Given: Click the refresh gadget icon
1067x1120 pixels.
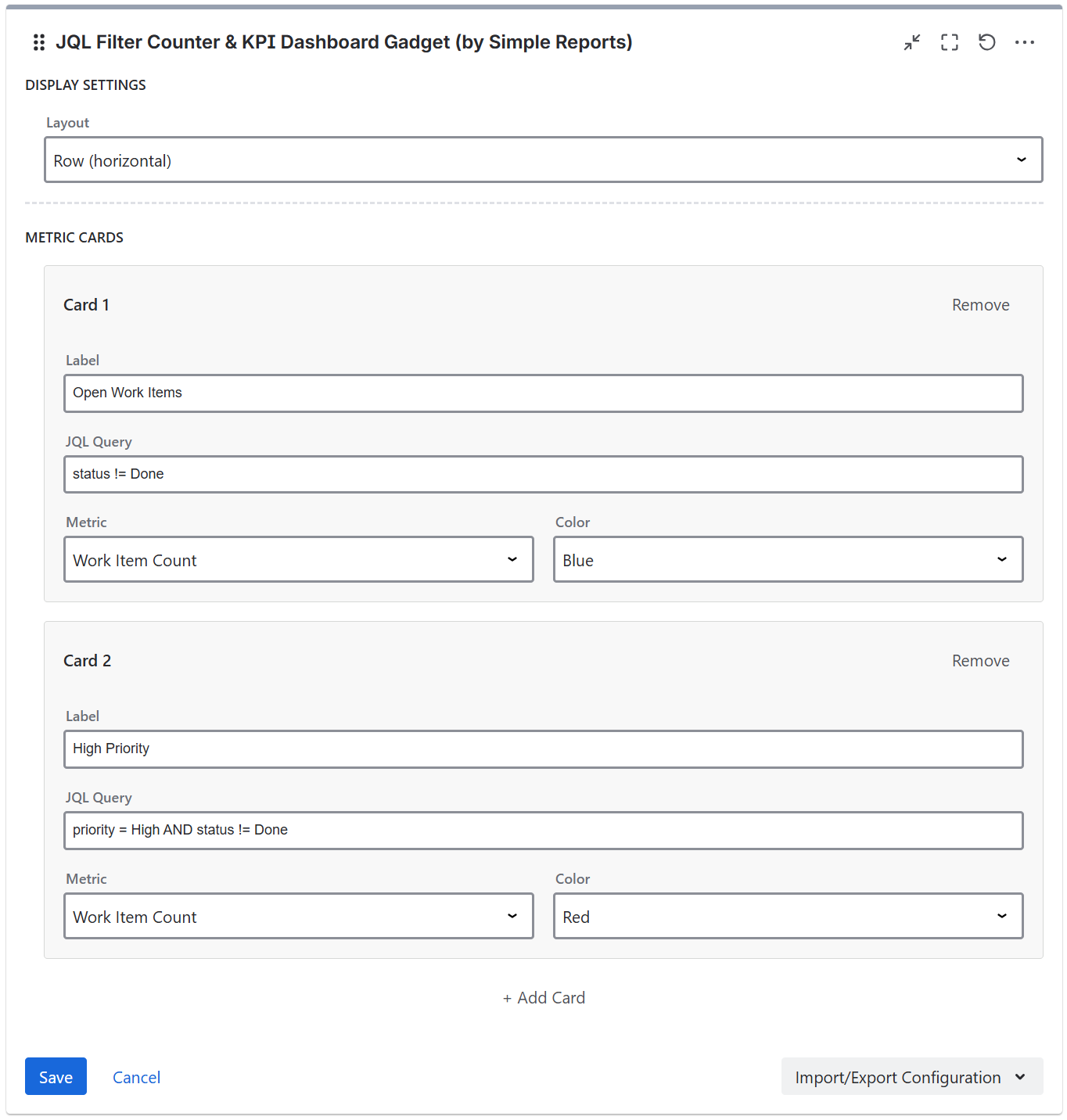Looking at the screenshot, I should pyautogui.click(x=987, y=42).
